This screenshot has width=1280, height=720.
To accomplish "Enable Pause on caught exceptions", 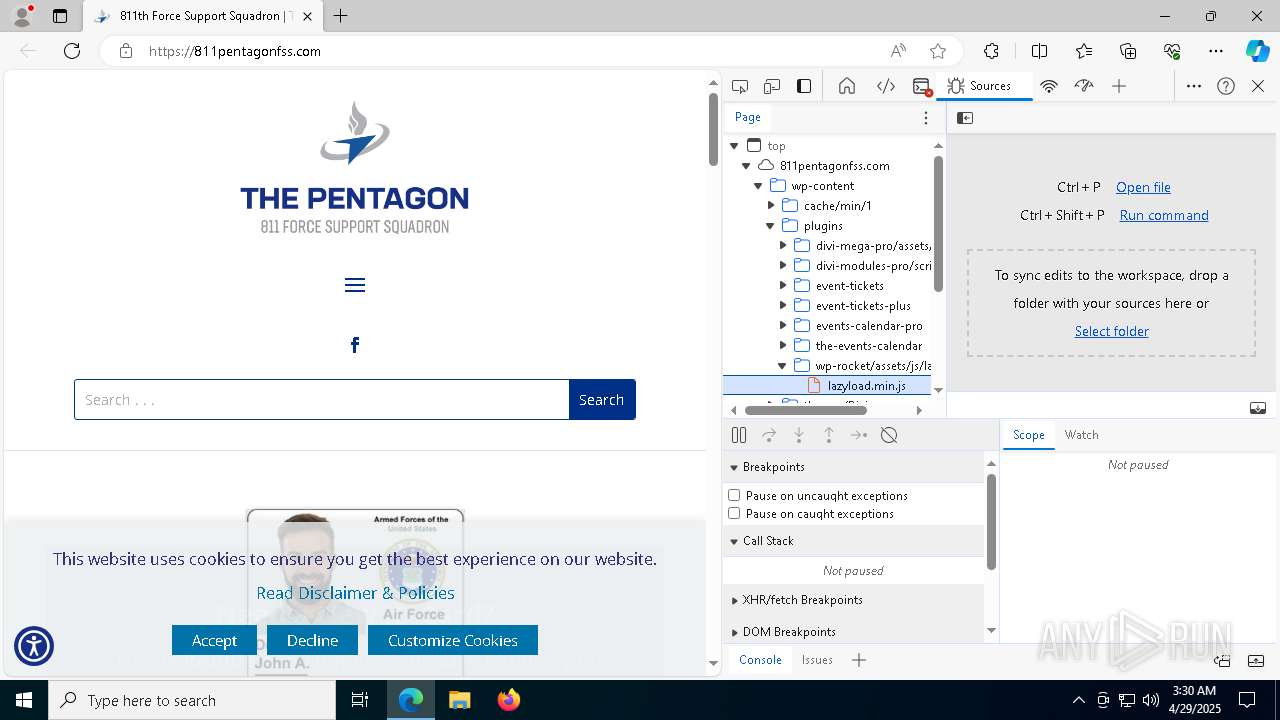I will click(x=734, y=513).
